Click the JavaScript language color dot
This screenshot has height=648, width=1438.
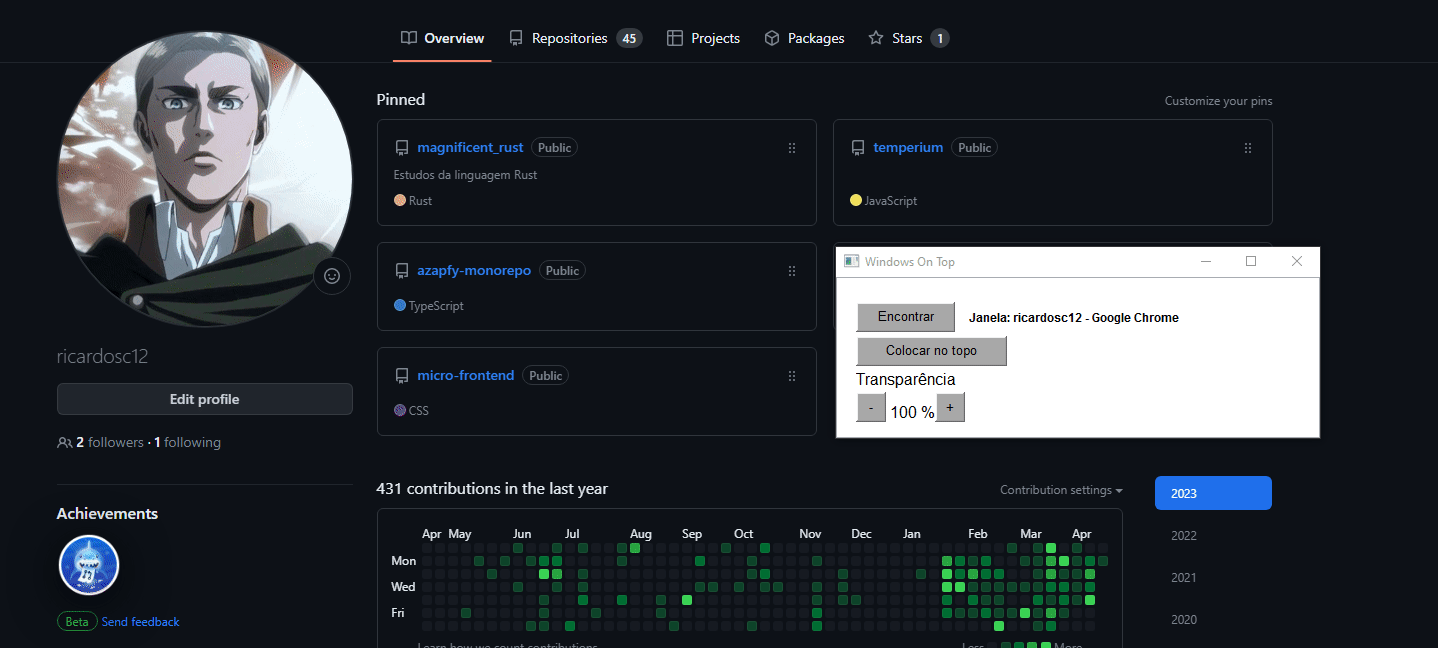(x=856, y=200)
